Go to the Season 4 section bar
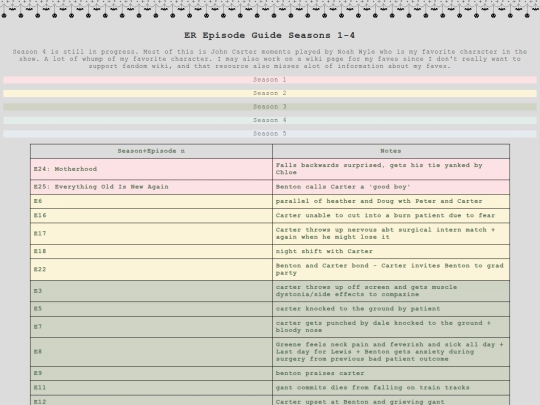Screen dimensions: 540x405 point(270,120)
